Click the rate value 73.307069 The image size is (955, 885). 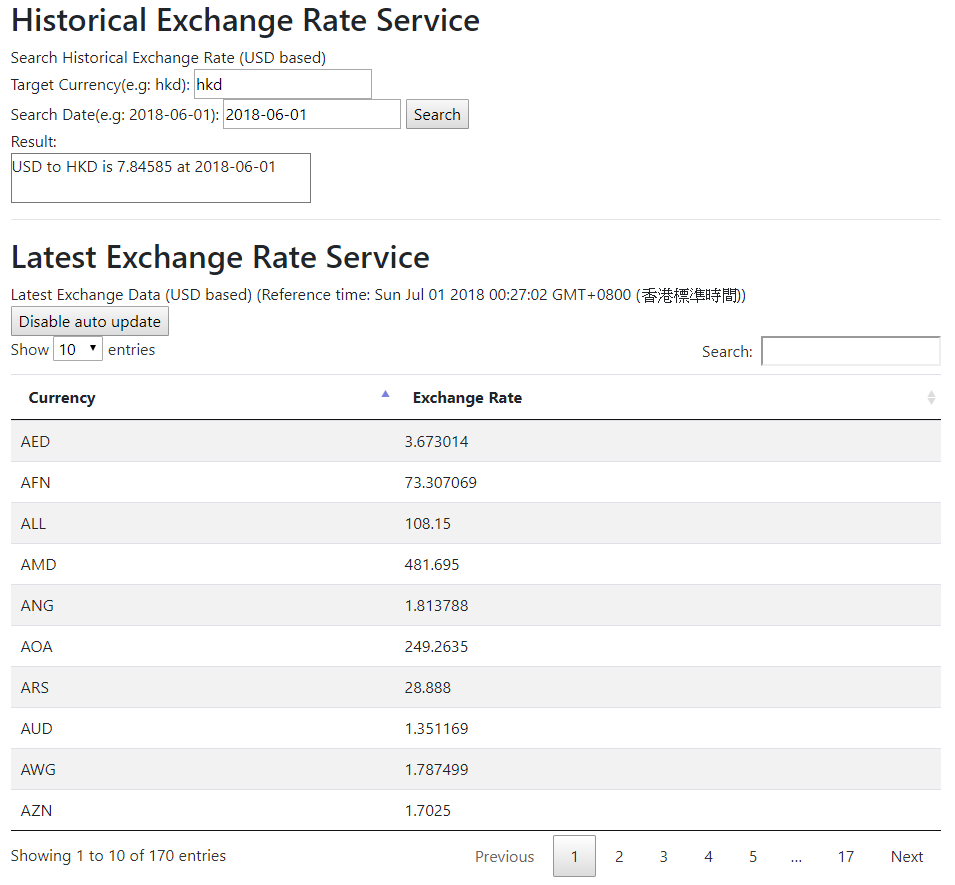pyautogui.click(x=440, y=482)
